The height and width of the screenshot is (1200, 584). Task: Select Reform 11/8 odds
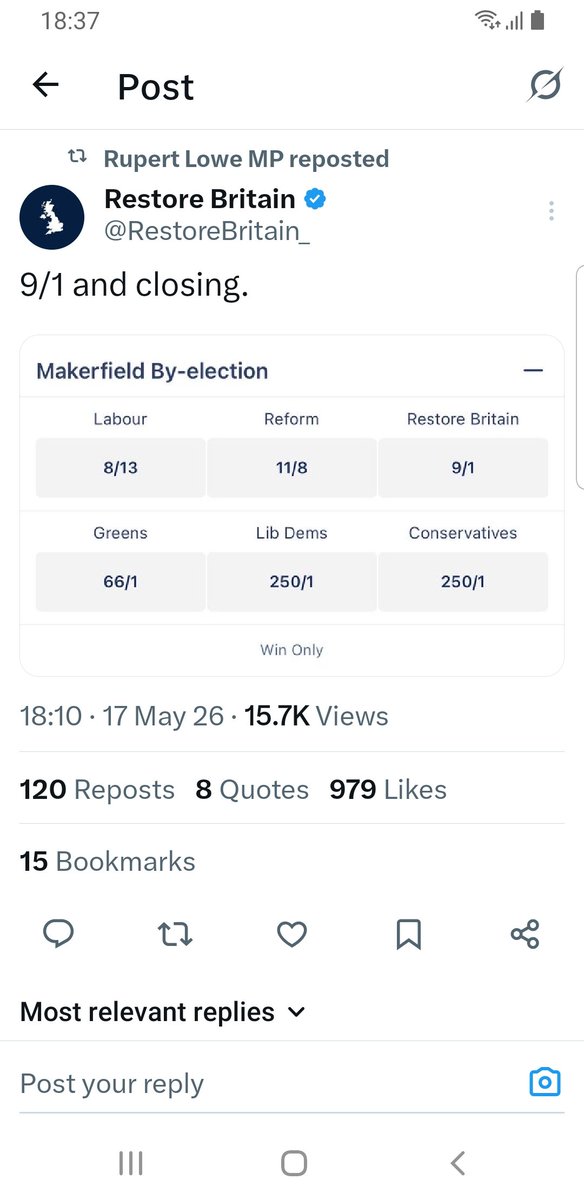(x=292, y=467)
